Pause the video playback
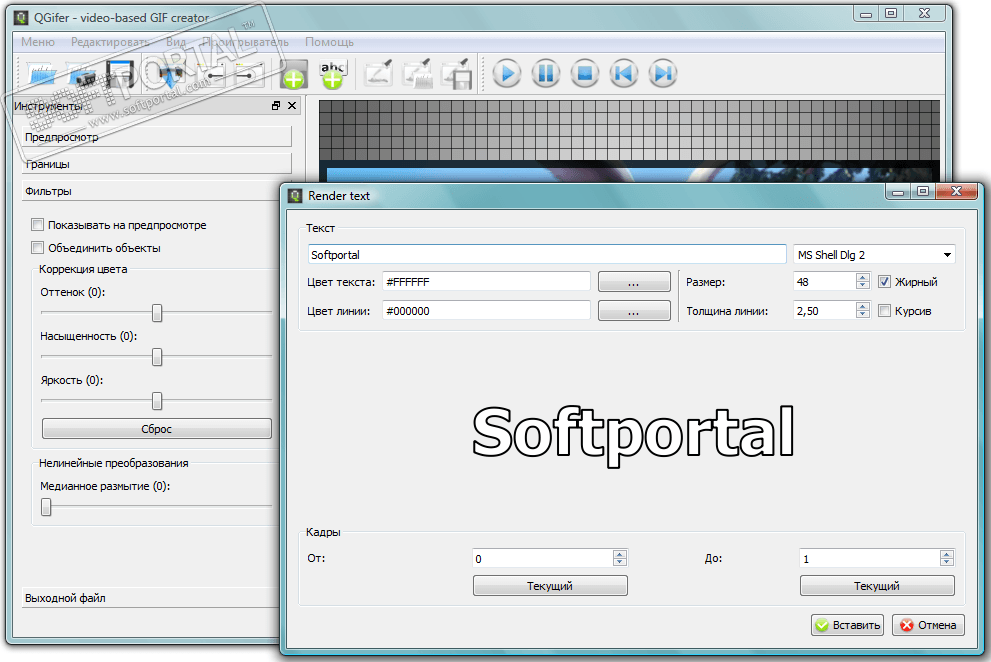991x662 pixels. click(x=546, y=74)
